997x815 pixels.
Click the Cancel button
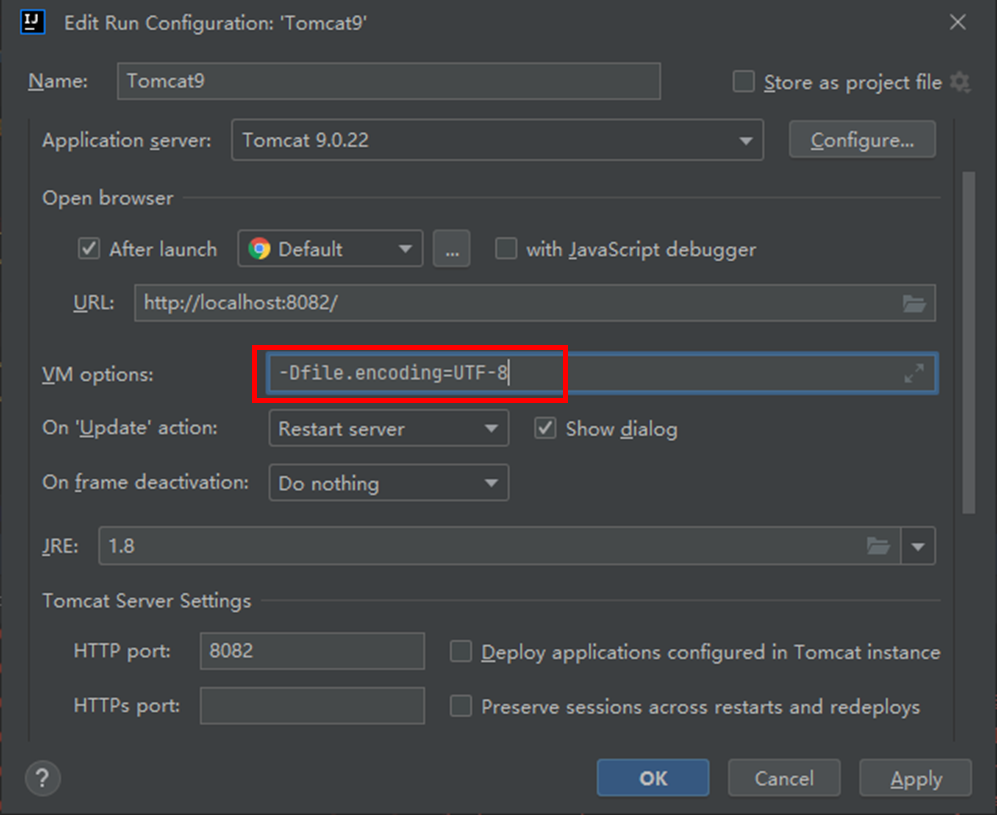784,778
